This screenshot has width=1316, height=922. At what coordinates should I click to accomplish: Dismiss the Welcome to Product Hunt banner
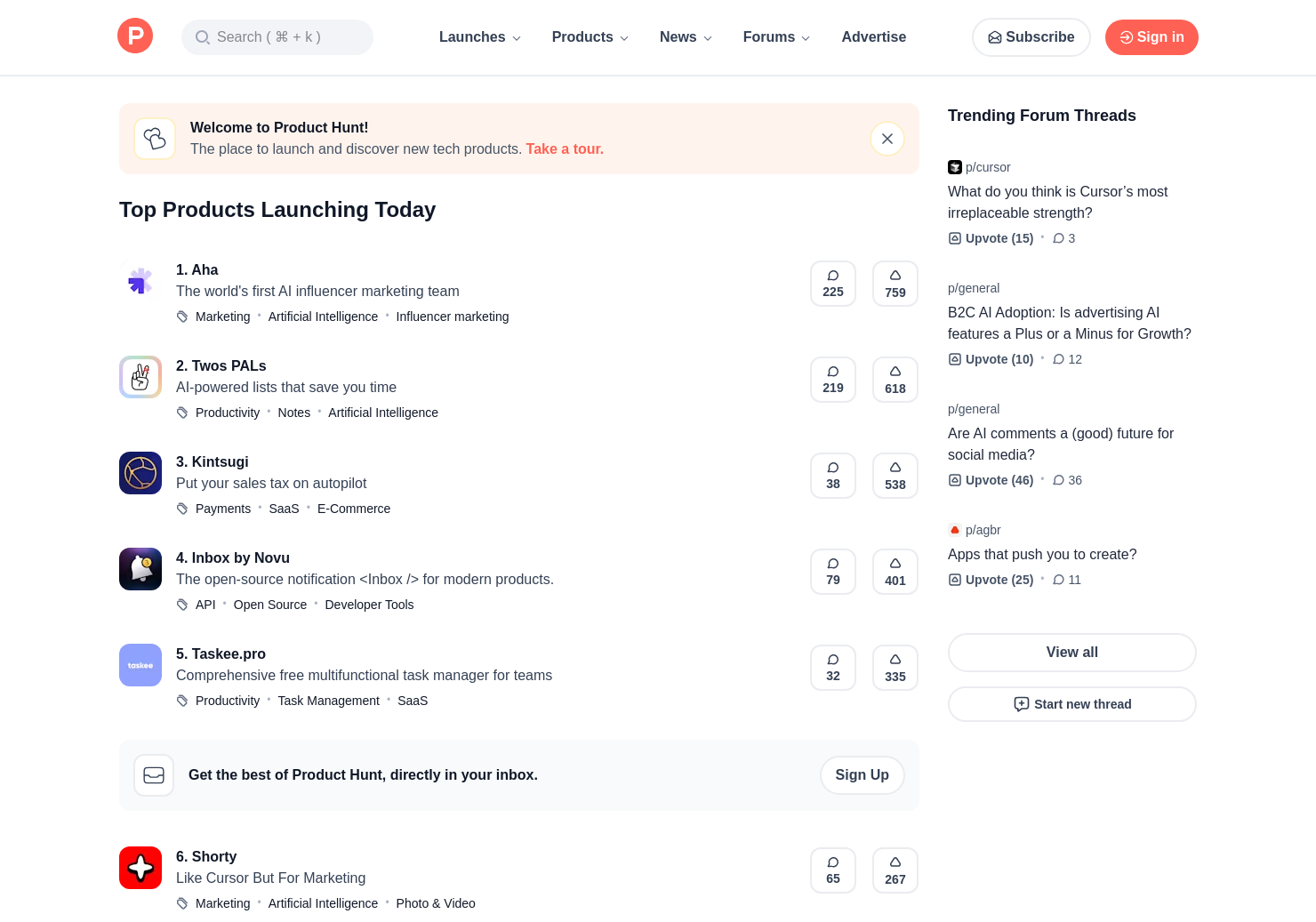click(887, 139)
